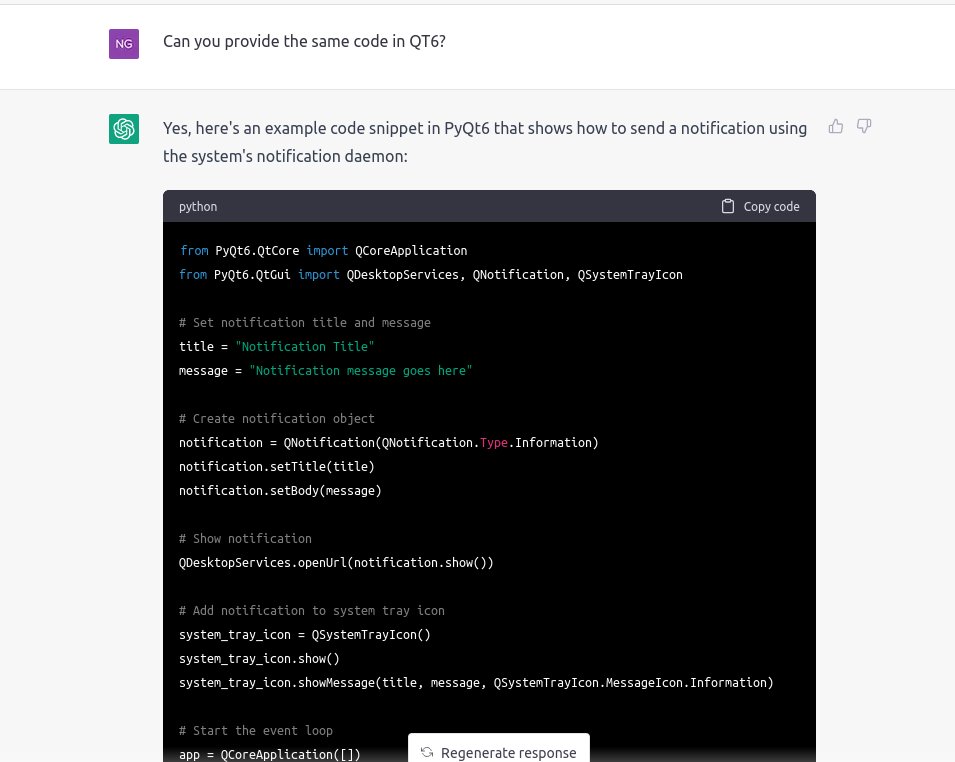Click the comment '# Add notification to system tray icon'
Screen dimensions: 955x762
(x=312, y=610)
